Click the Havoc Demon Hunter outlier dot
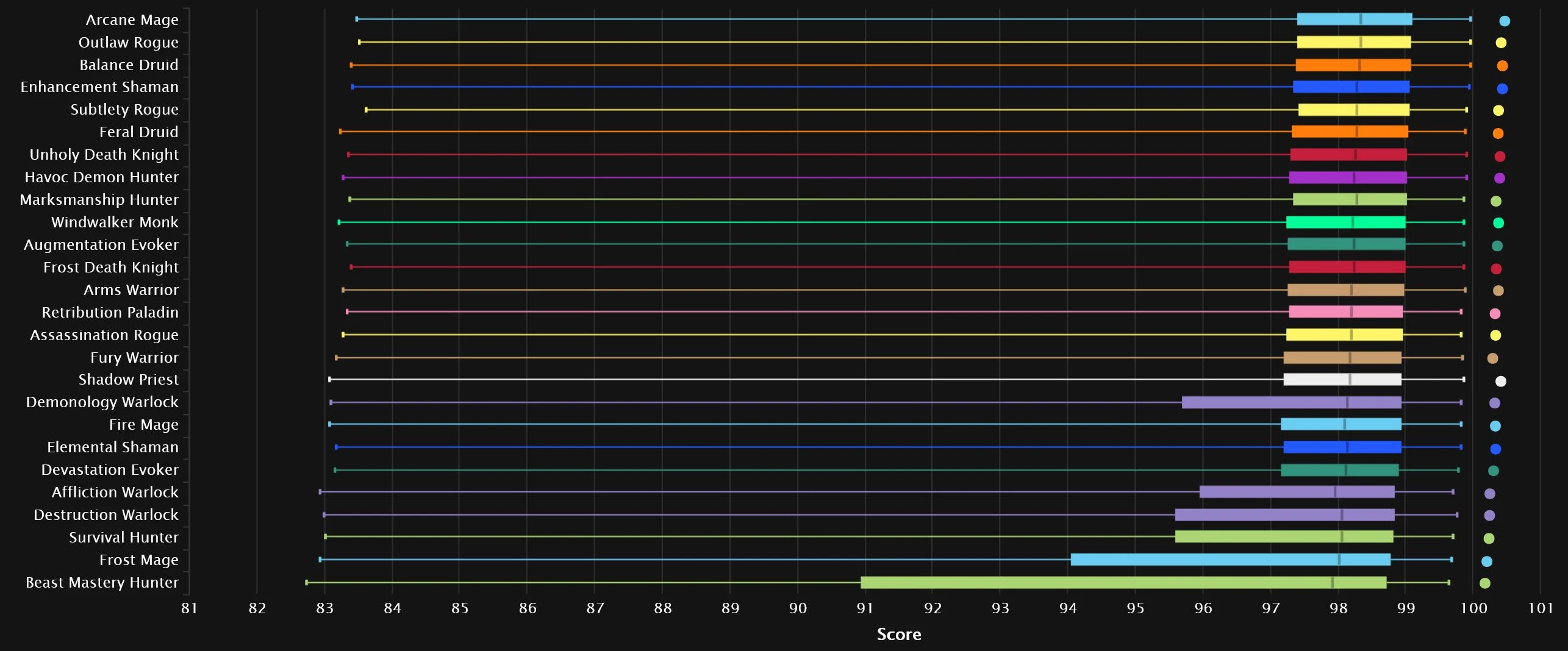This screenshot has height=651, width=1568. (1500, 179)
